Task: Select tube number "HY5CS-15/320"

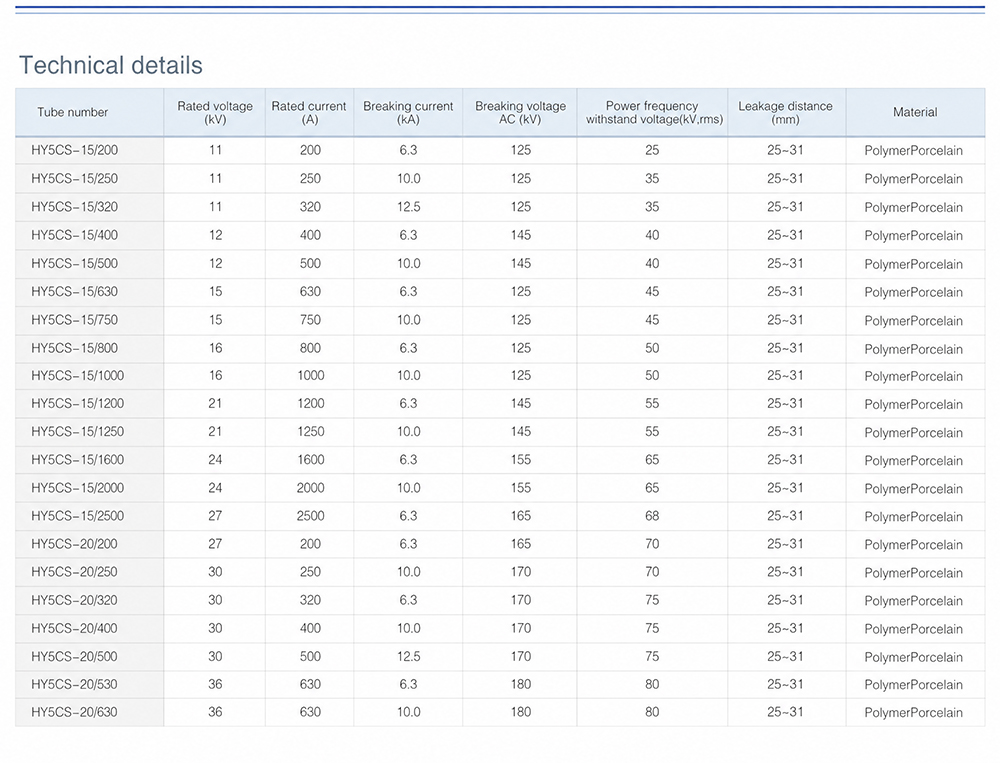Action: click(x=75, y=207)
